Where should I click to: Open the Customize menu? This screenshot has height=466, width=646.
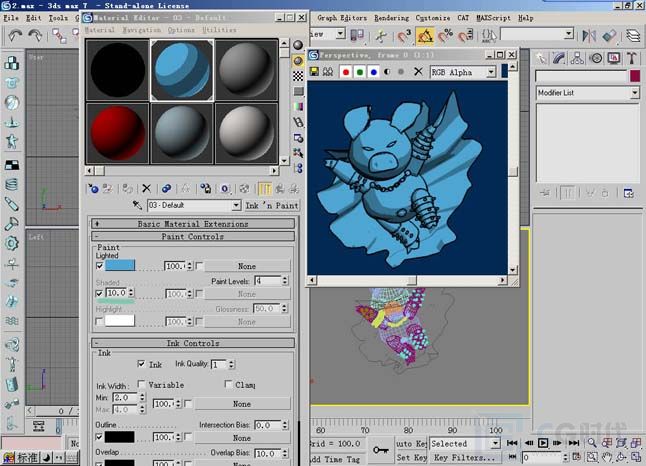(x=433, y=18)
